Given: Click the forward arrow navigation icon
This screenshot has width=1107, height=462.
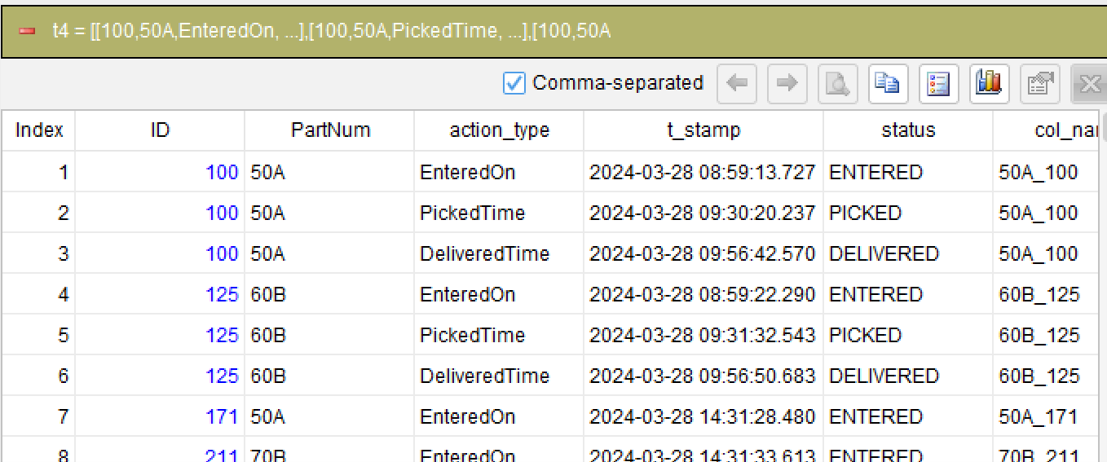Looking at the screenshot, I should [787, 84].
